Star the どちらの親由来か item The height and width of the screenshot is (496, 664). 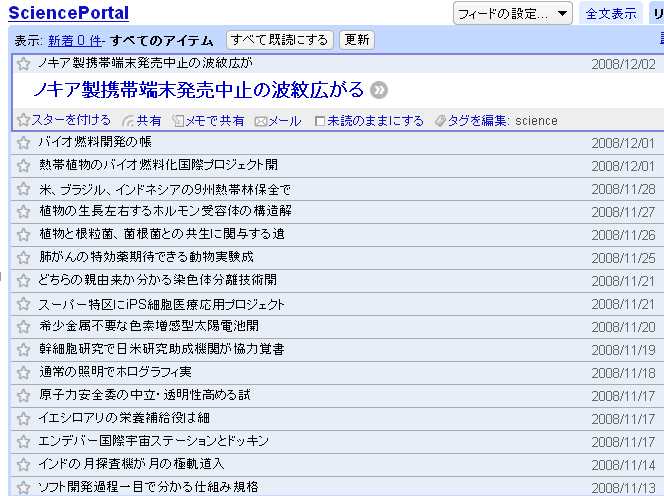(23, 281)
